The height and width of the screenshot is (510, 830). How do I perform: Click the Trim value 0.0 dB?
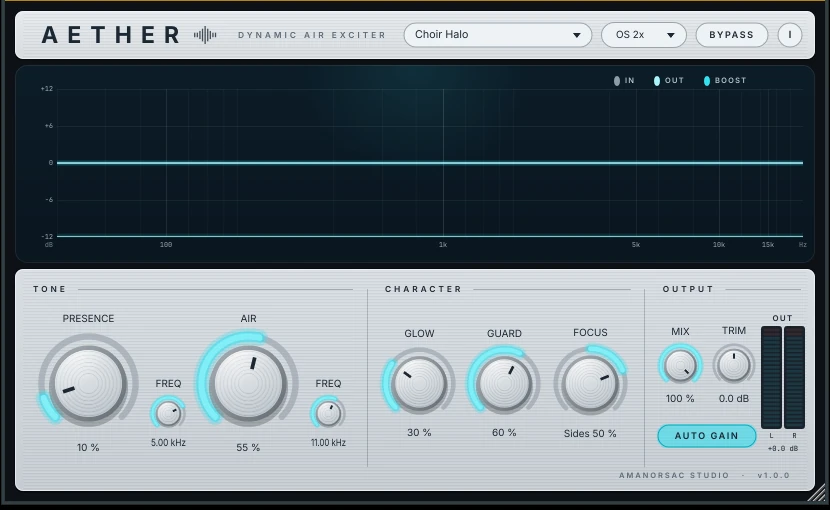point(734,398)
